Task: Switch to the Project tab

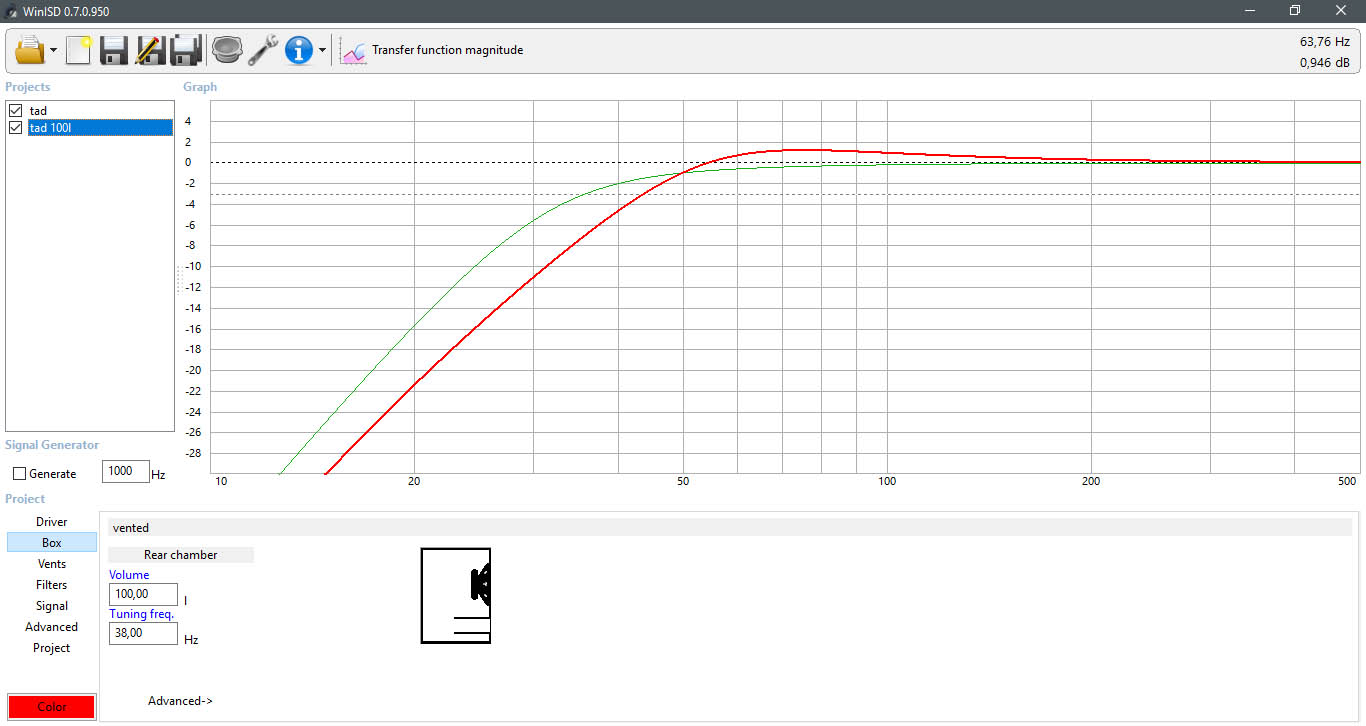Action: [52, 648]
